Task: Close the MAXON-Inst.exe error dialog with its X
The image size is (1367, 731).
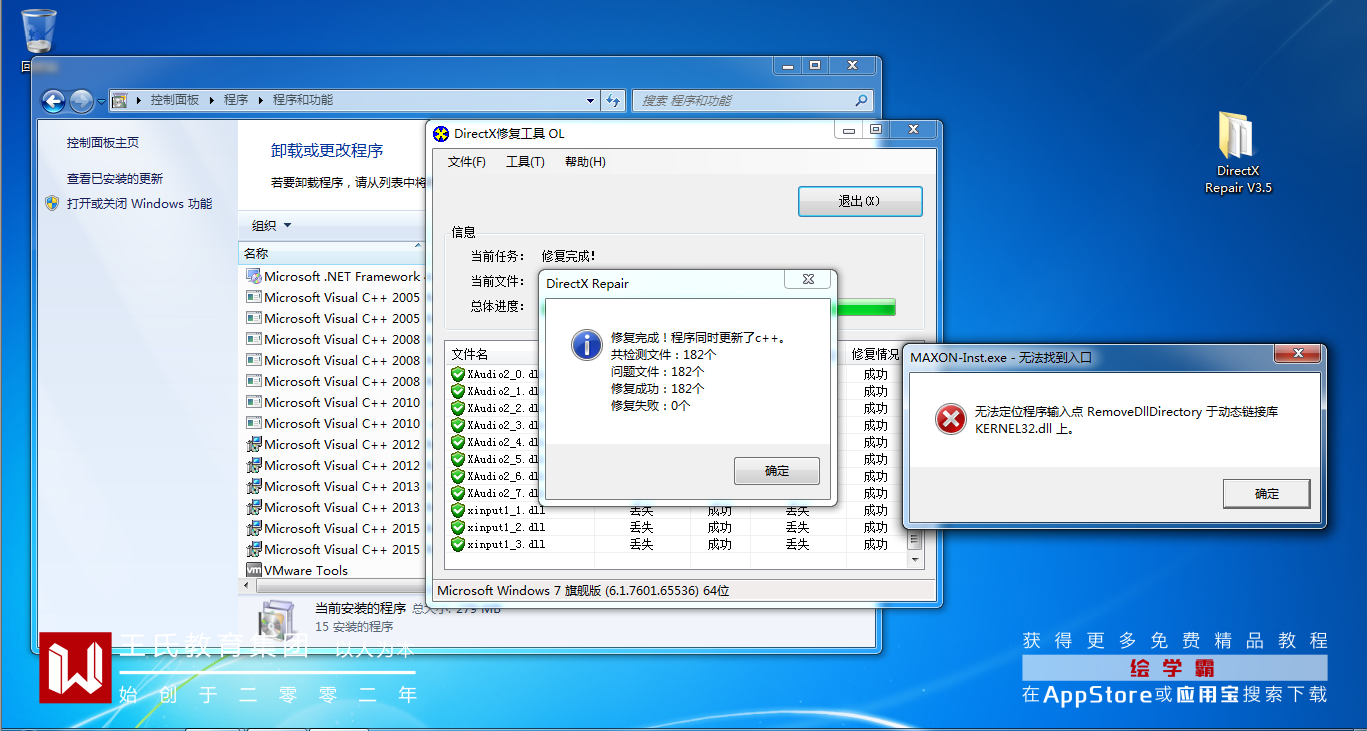Action: click(1299, 355)
